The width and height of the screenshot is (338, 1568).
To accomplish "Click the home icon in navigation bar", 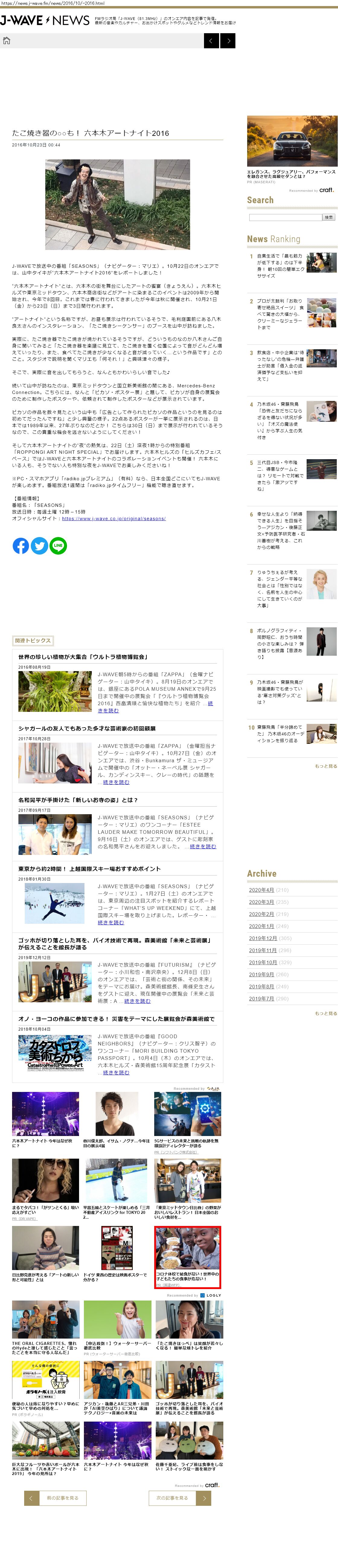I will (7, 41).
